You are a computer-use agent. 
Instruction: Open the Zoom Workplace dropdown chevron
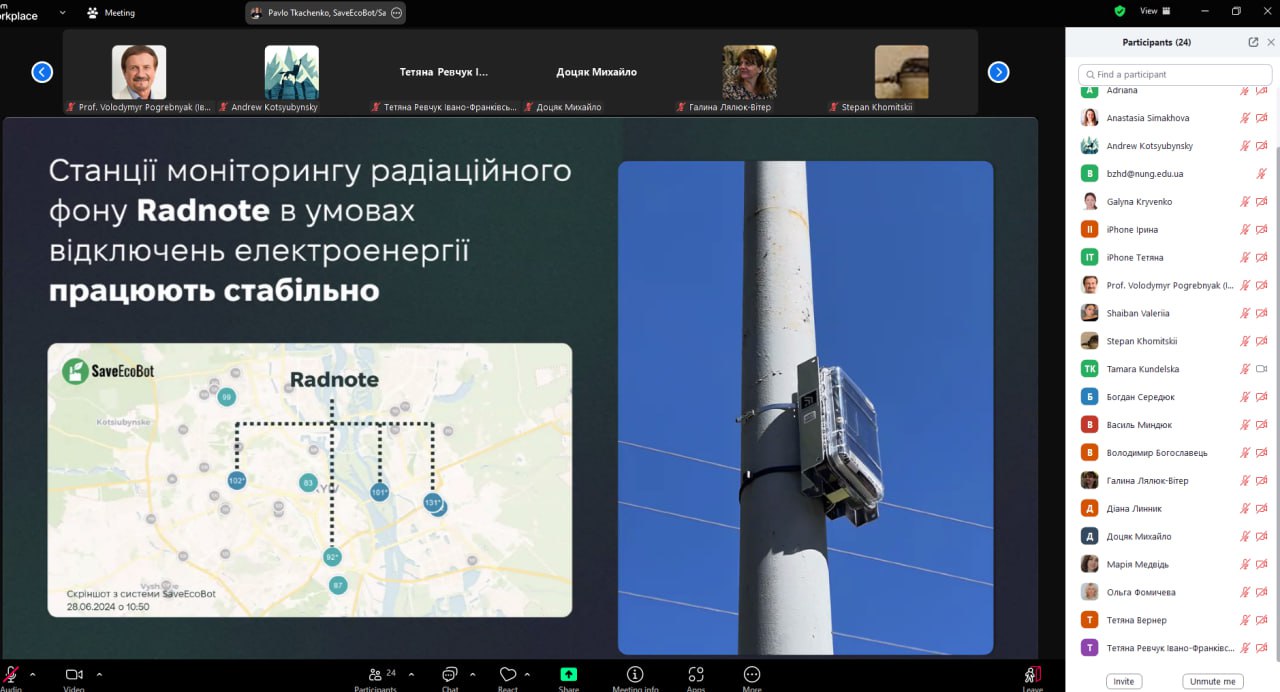click(63, 13)
